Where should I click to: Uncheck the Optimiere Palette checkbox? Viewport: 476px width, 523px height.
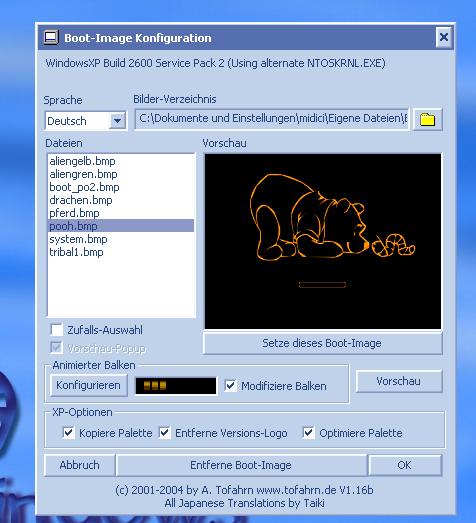(308, 433)
